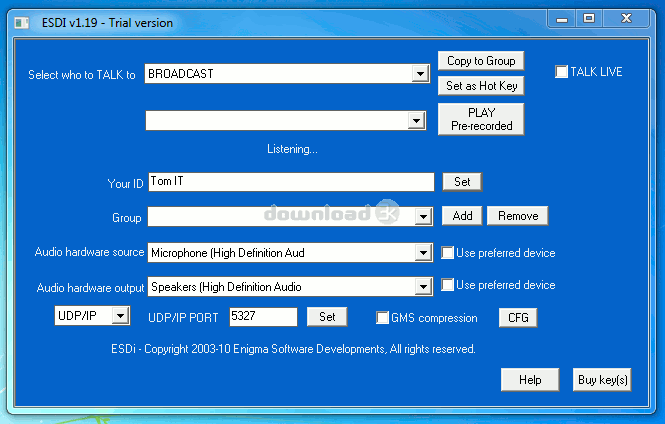Click the Copy to Group button
The height and width of the screenshot is (424, 665).
[481, 61]
